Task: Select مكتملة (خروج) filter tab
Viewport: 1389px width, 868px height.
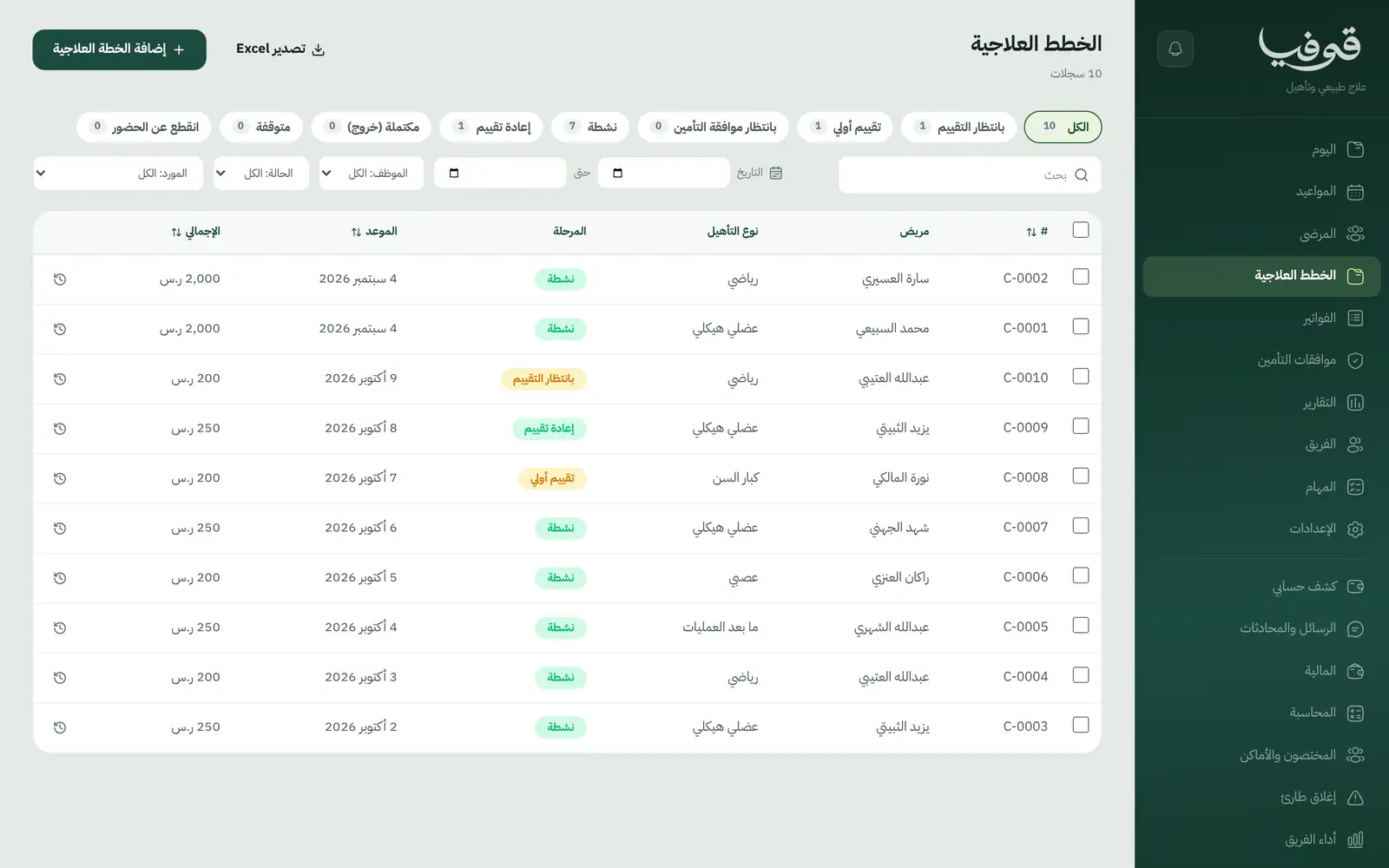Action: 372,127
